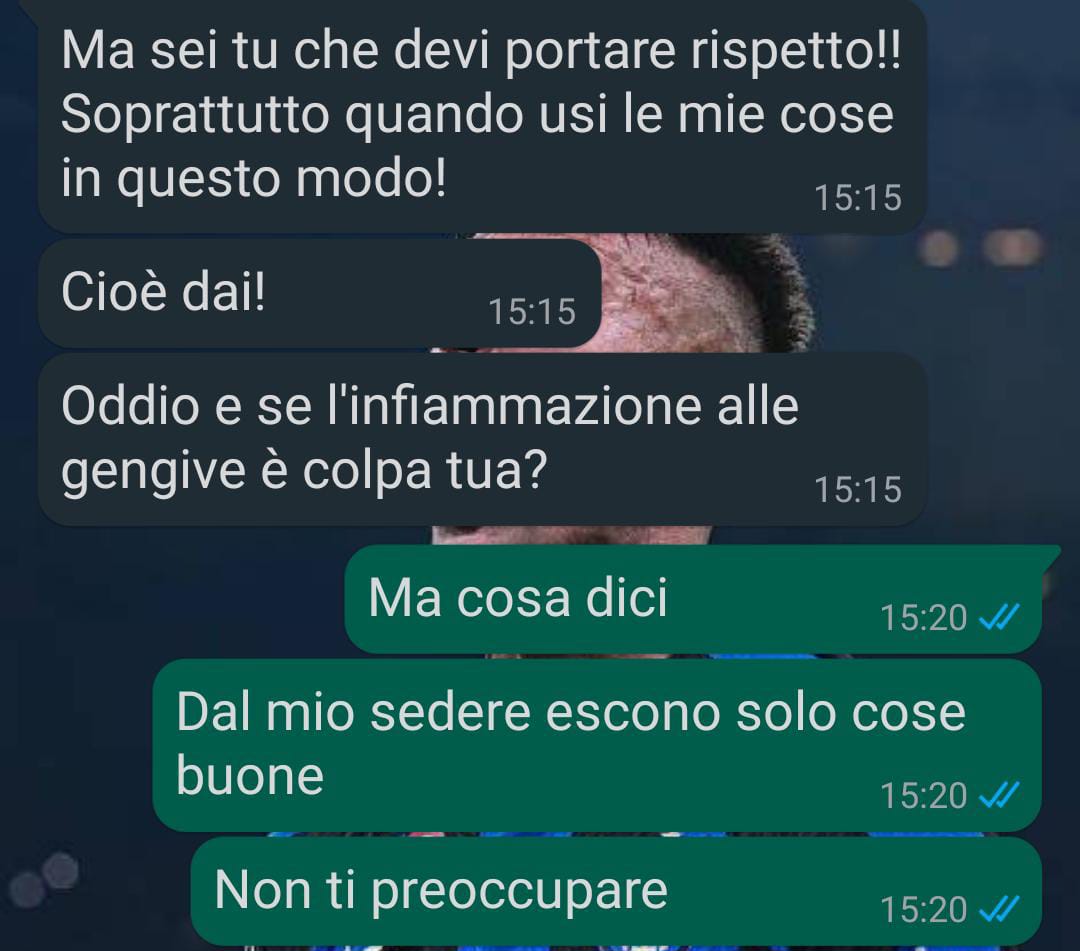Tap the 15:20 timestamp on the sedere message
Image resolution: width=1080 pixels, height=951 pixels.
pos(924,795)
